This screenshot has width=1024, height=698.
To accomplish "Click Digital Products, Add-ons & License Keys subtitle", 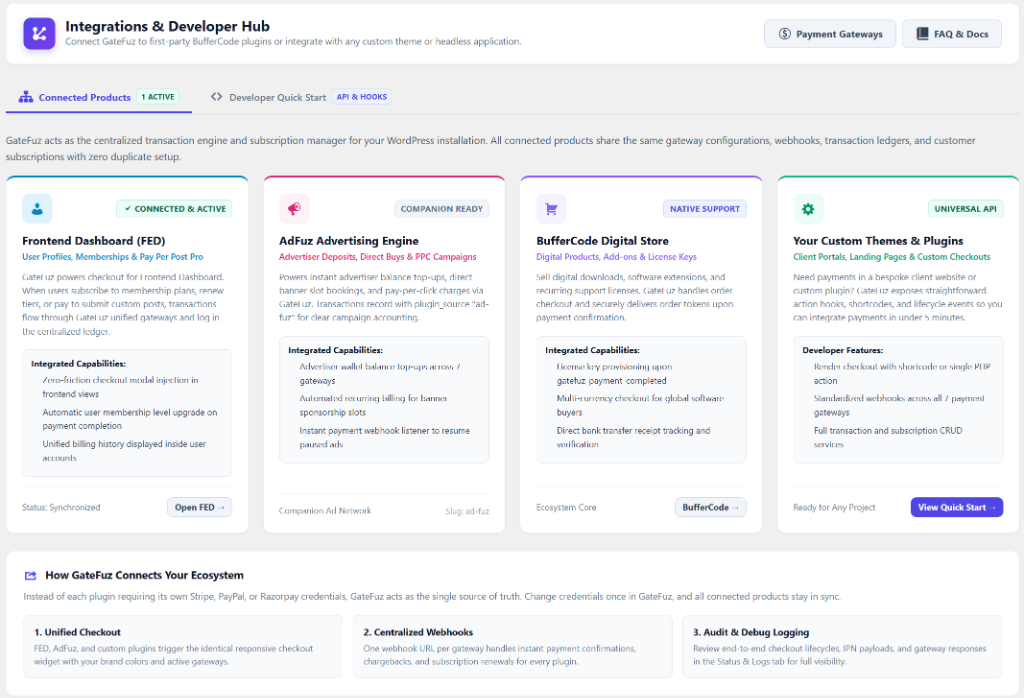I will point(616,257).
